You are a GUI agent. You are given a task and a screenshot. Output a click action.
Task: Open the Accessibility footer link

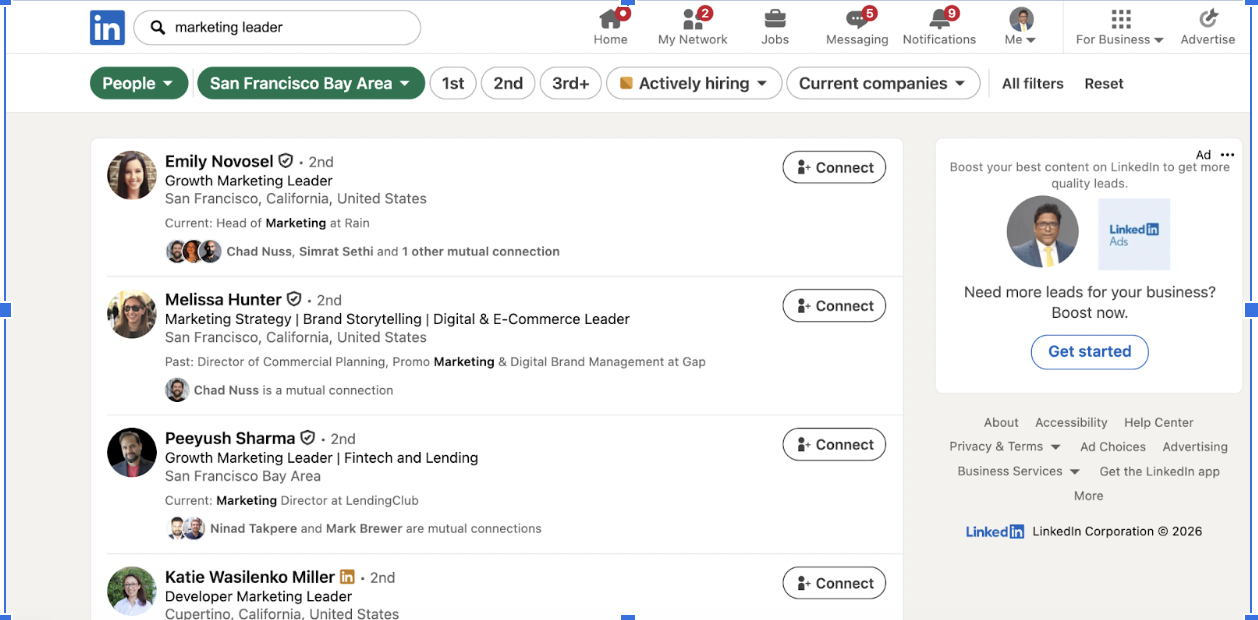tap(1071, 423)
